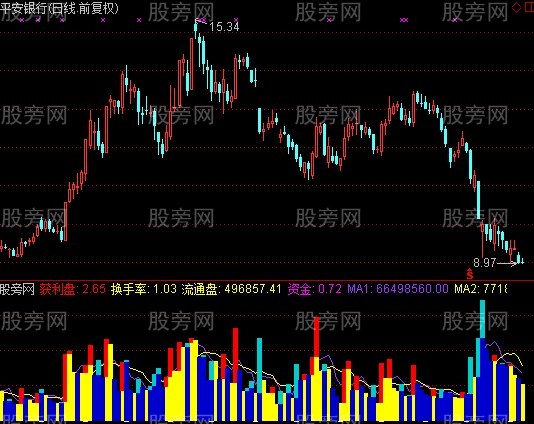
Task: Click the 15.34 high price label
Action: [224, 27]
